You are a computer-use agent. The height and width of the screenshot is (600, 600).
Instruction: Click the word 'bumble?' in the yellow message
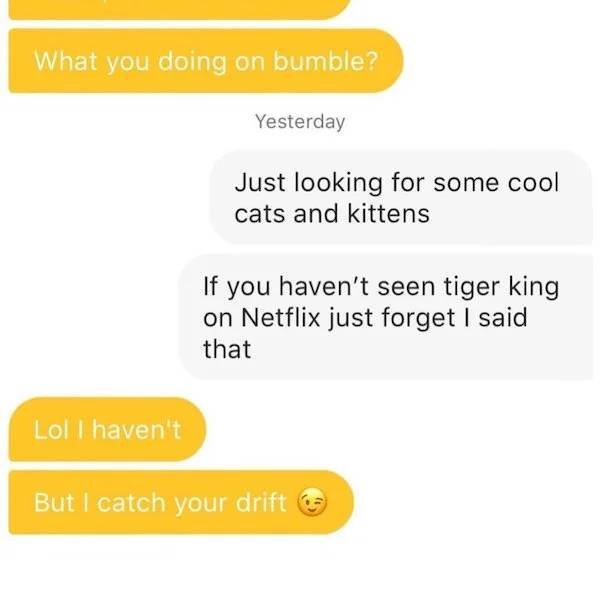click(326, 60)
